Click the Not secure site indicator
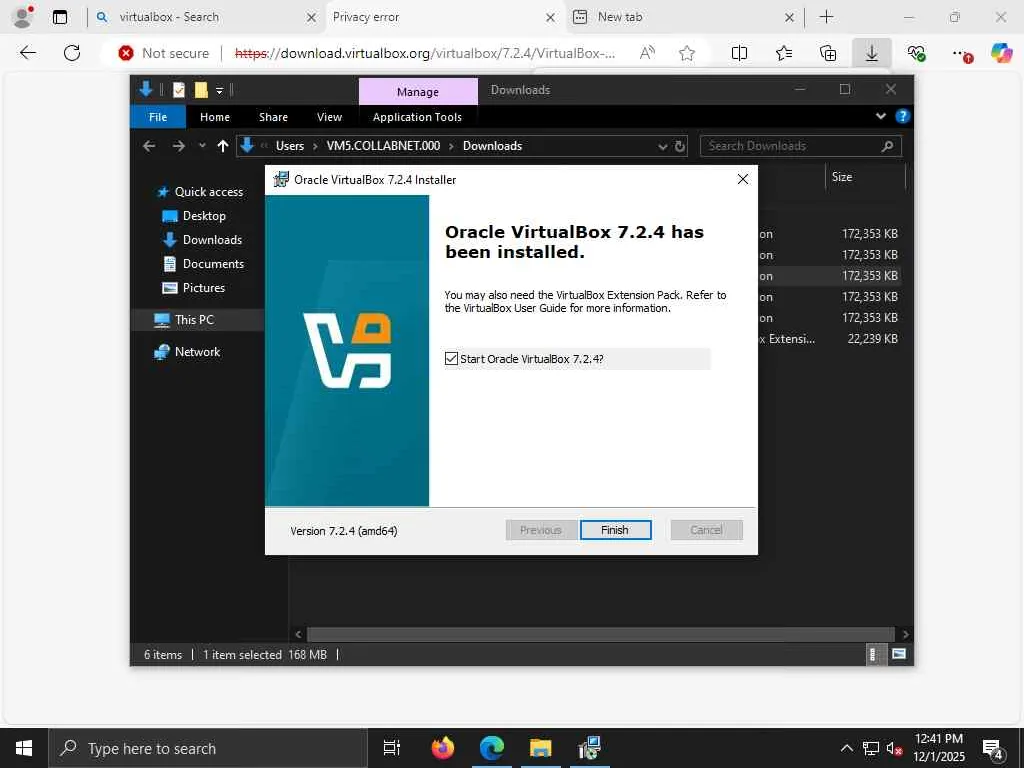 [x=164, y=53]
